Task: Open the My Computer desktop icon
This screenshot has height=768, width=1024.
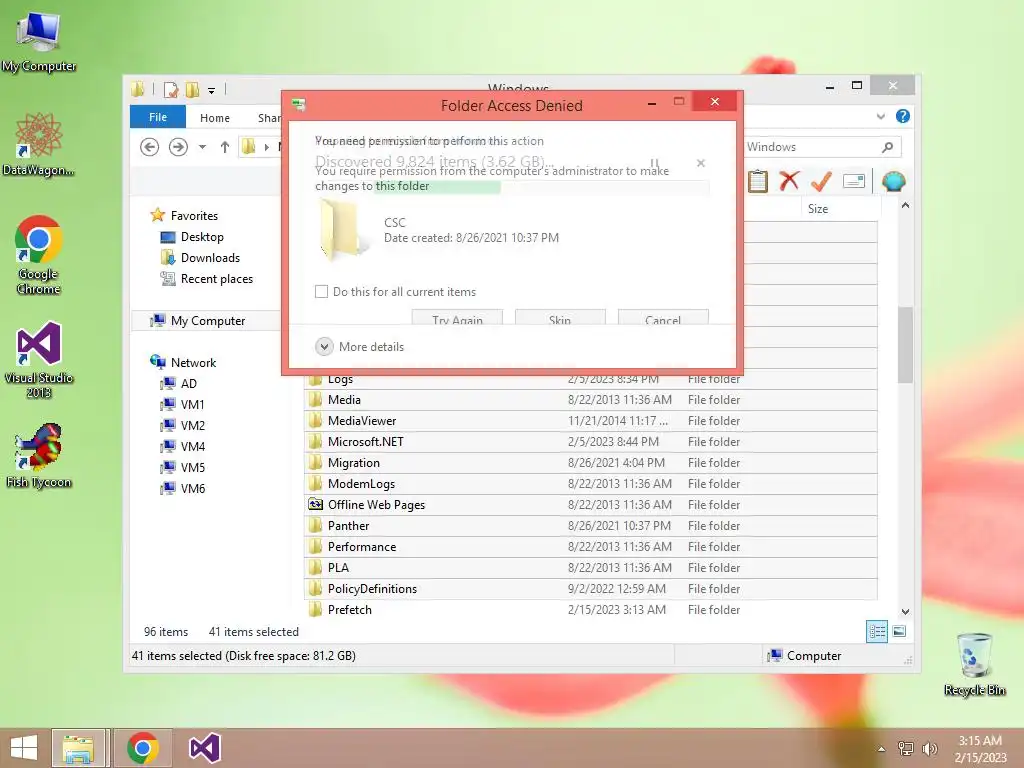Action: 38,42
